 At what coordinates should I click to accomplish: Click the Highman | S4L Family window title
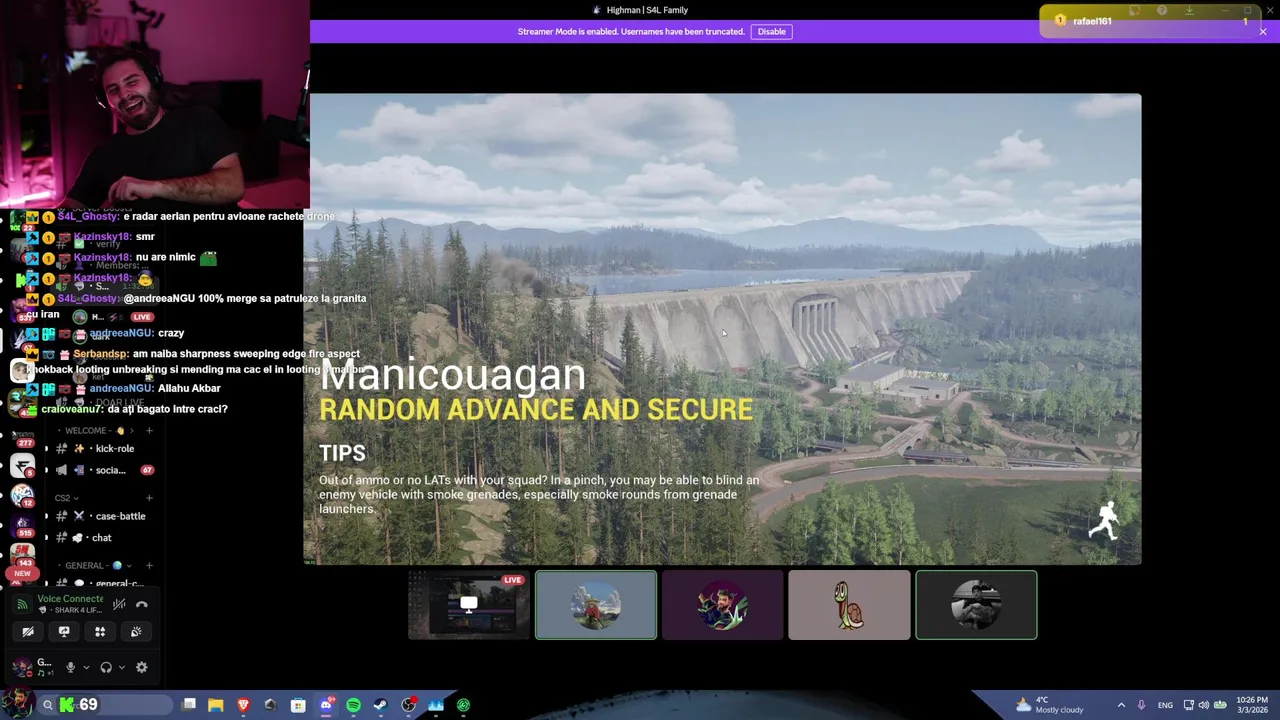point(647,10)
